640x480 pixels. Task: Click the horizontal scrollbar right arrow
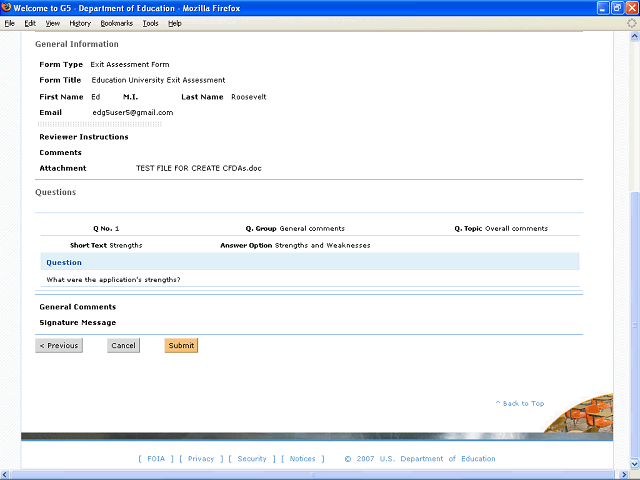[x=624, y=475]
